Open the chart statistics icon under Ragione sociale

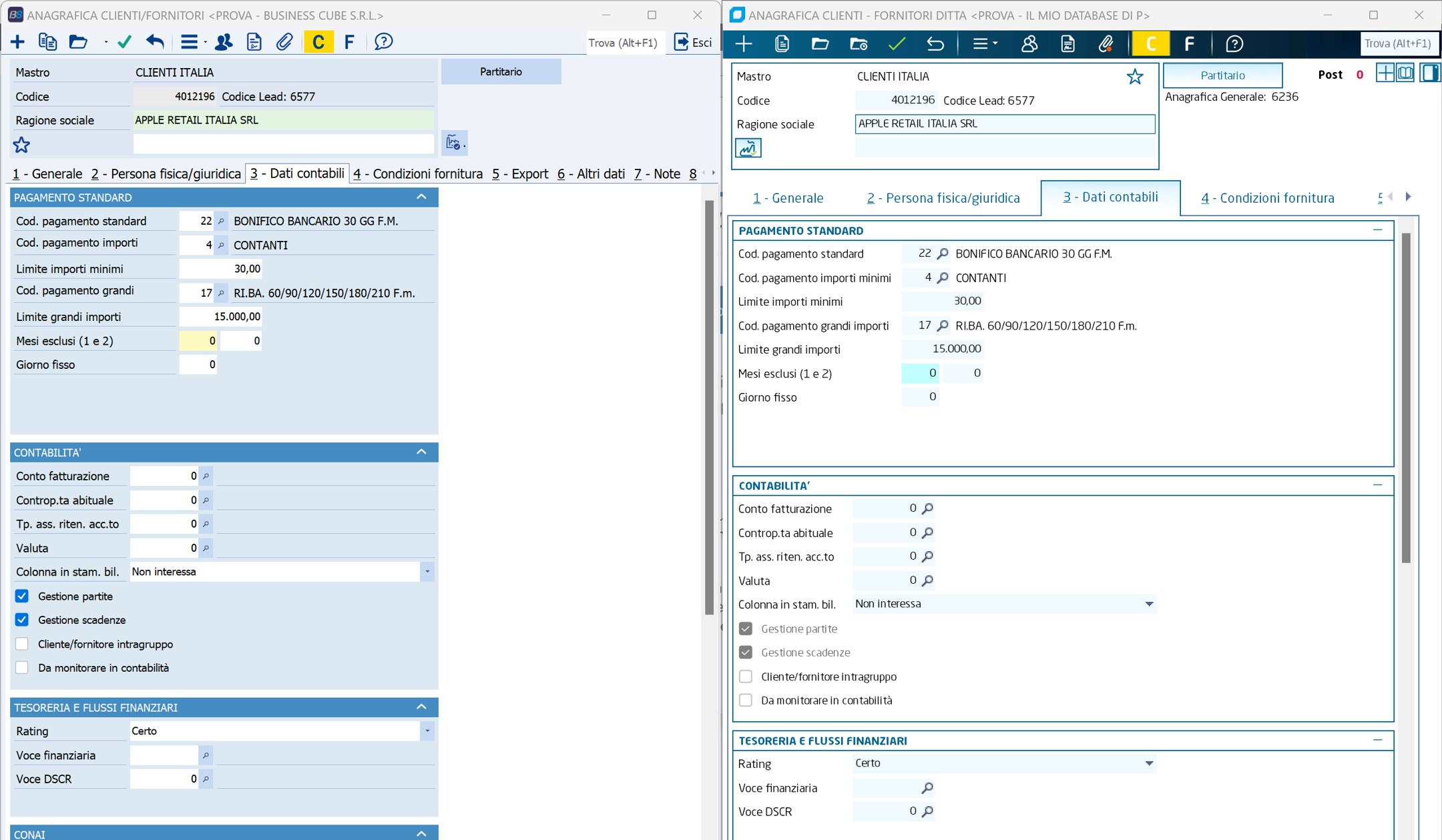(x=748, y=147)
